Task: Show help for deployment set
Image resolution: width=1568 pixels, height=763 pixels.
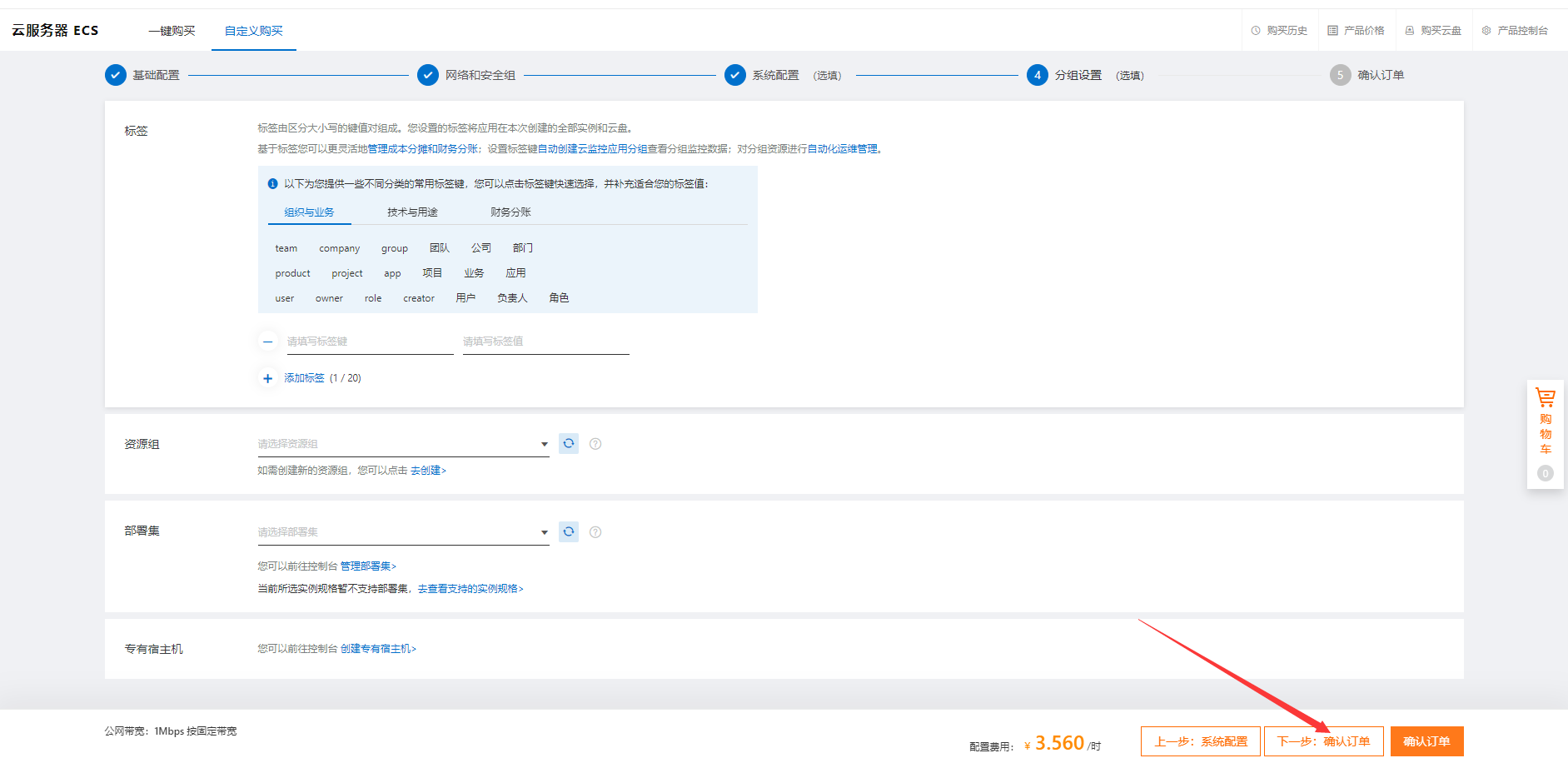Action: click(x=595, y=532)
